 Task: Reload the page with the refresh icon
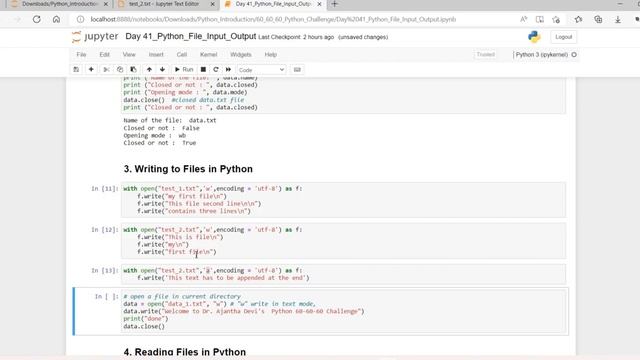pos(37,19)
